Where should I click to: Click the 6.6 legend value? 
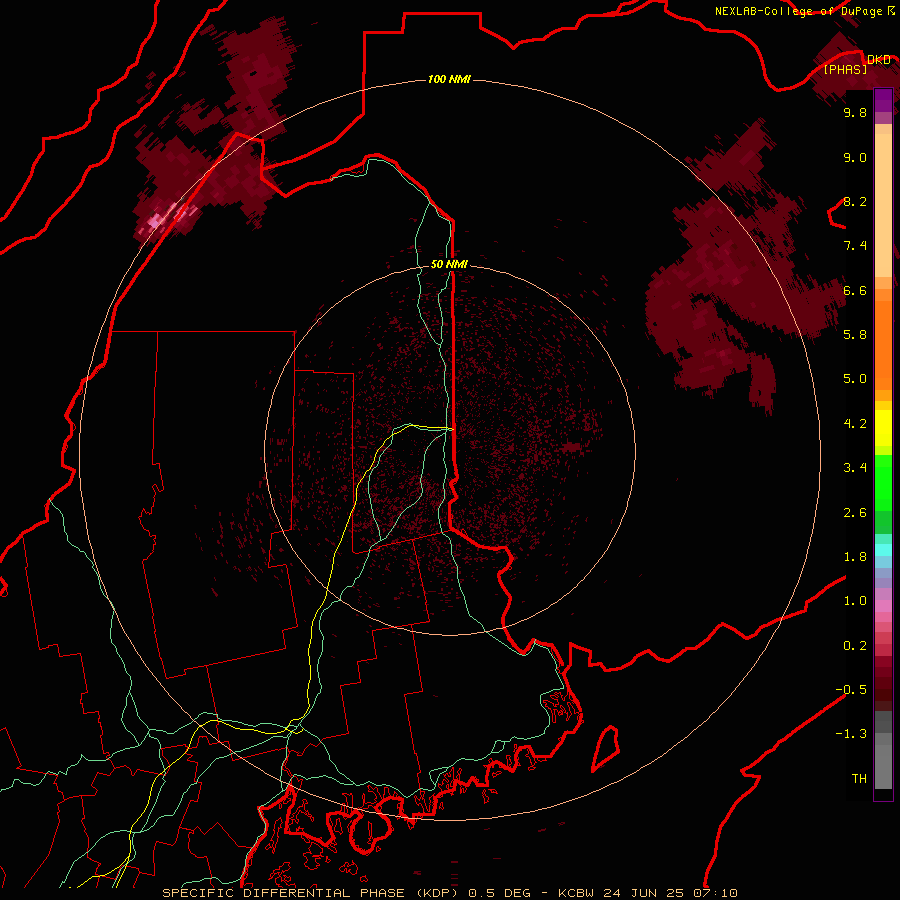[855, 290]
